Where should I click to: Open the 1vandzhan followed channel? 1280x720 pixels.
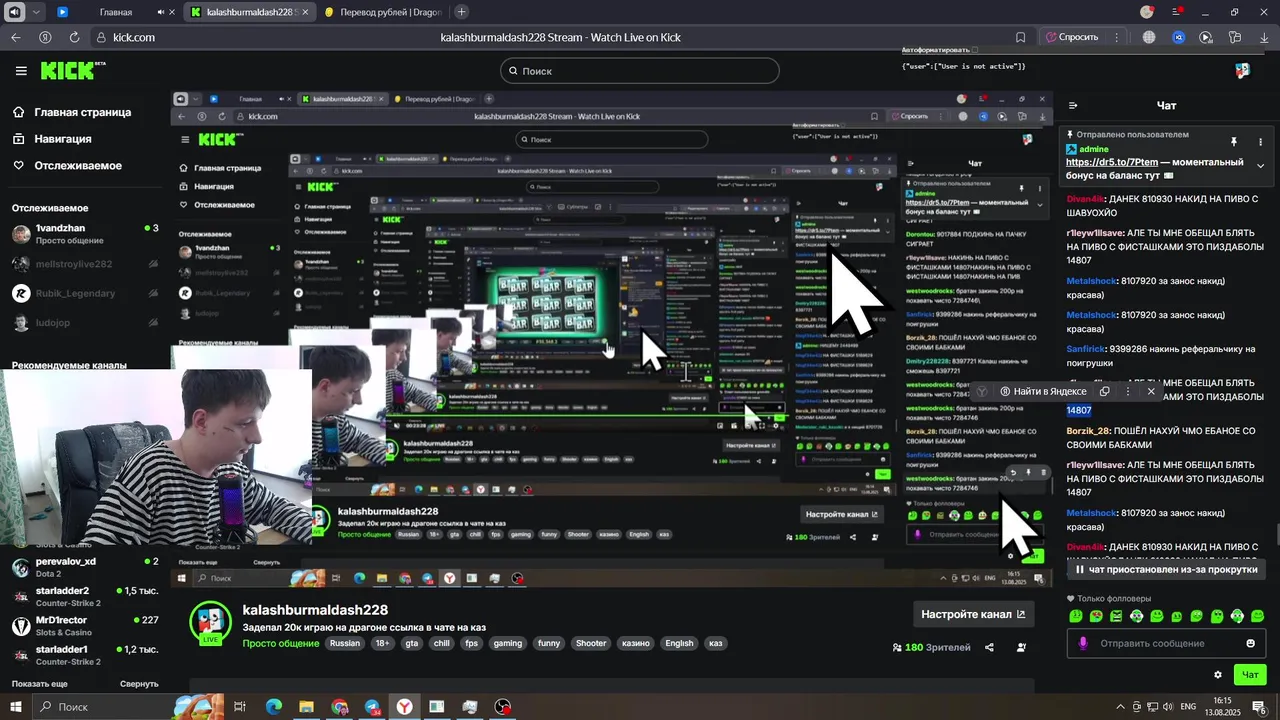[85, 234]
